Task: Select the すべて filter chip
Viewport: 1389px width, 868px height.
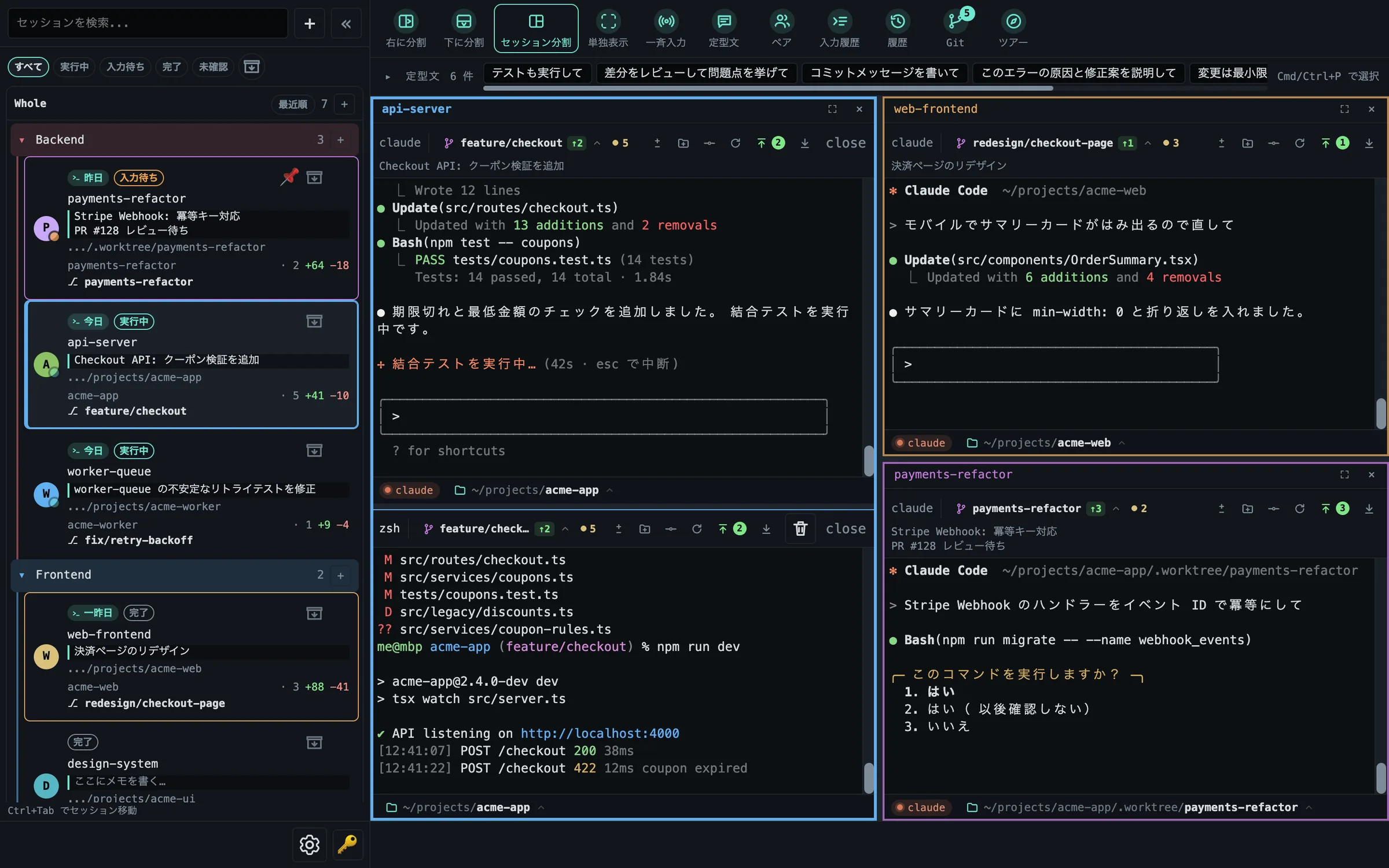Action: pos(28,67)
